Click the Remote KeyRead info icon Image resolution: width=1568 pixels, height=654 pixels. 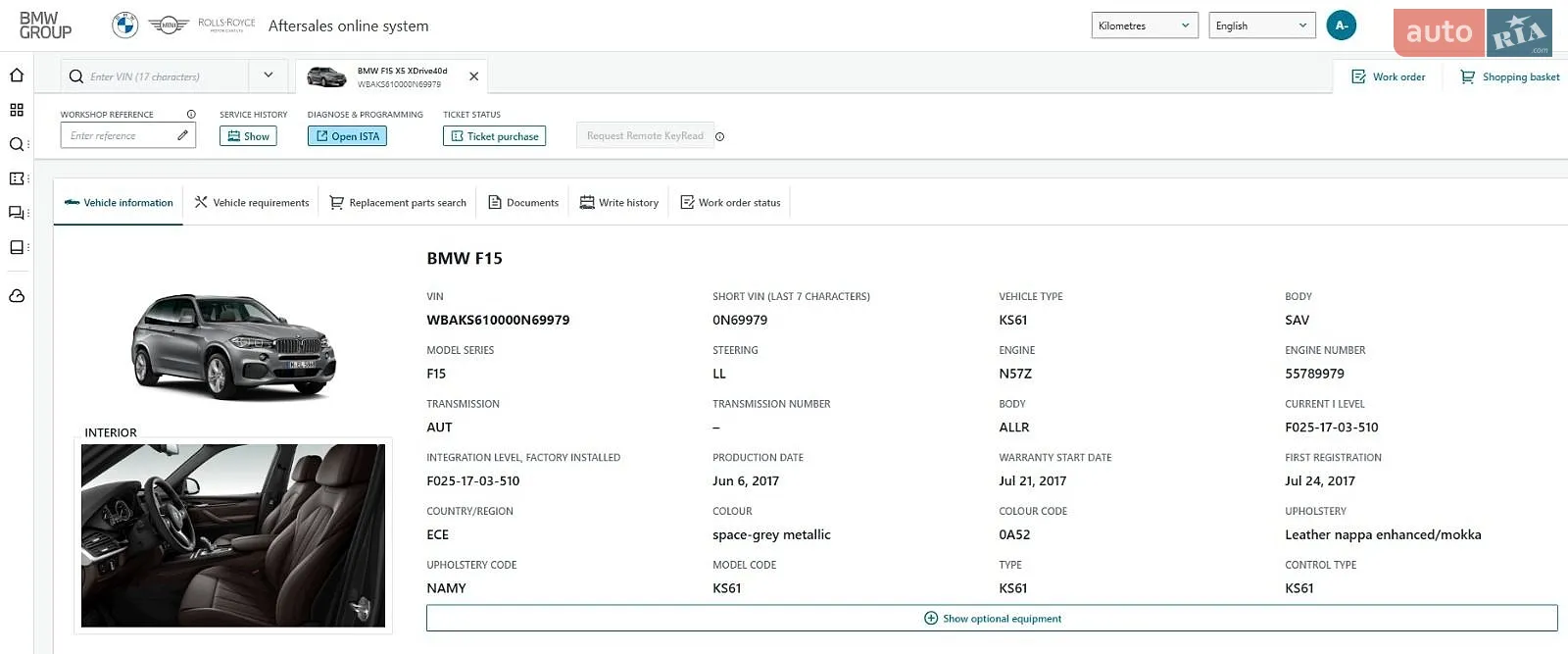click(720, 136)
